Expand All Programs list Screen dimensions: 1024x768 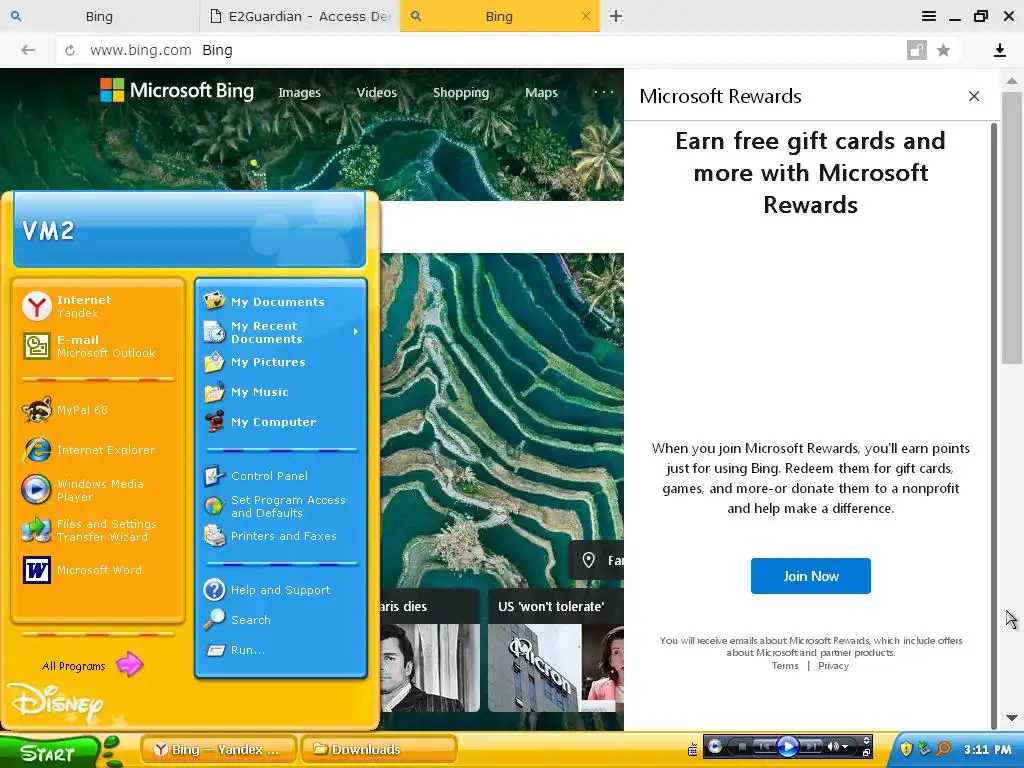[x=91, y=665]
